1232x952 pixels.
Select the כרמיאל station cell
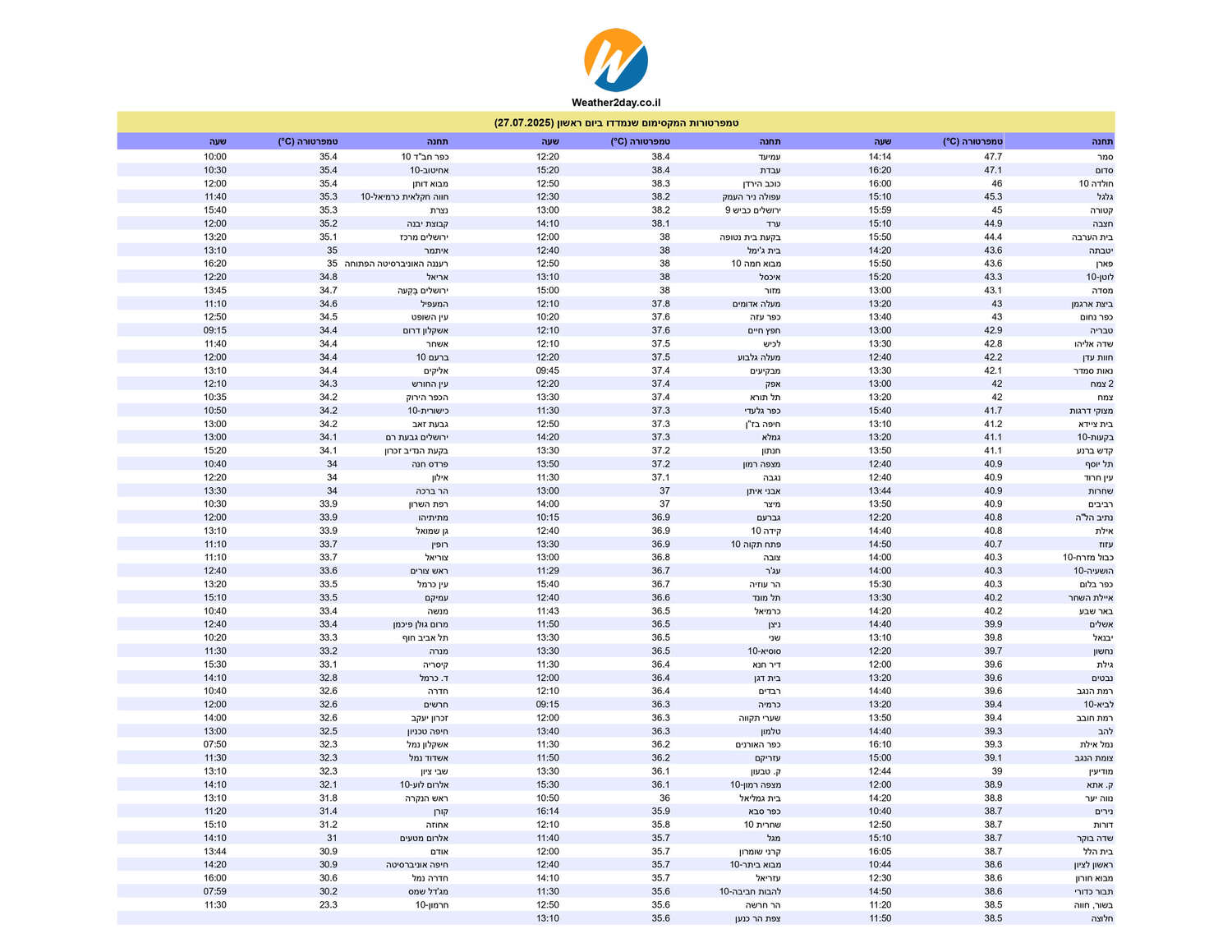767,611
